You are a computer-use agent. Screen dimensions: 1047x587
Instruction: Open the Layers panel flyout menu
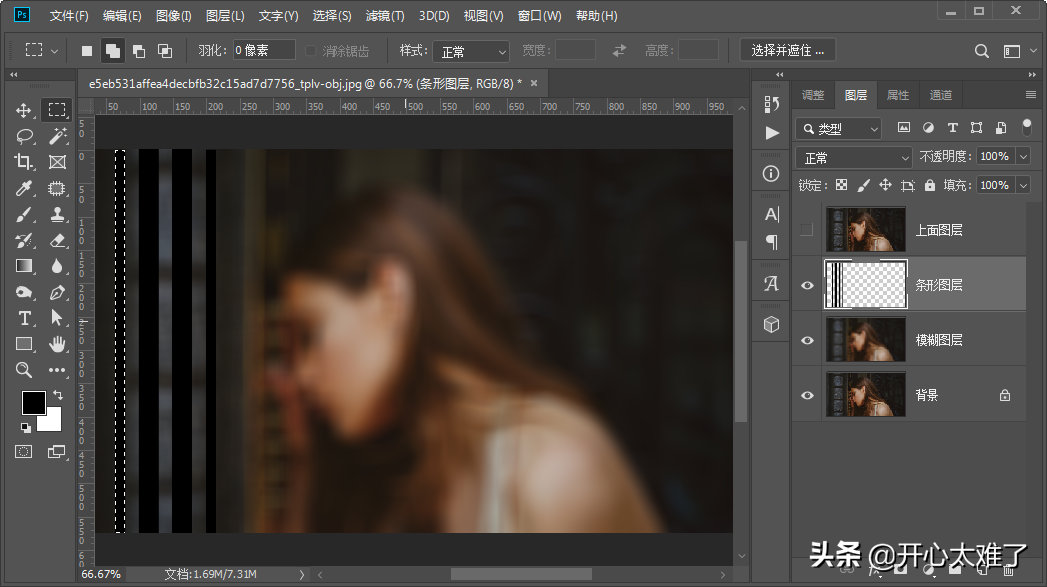pyautogui.click(x=1031, y=95)
